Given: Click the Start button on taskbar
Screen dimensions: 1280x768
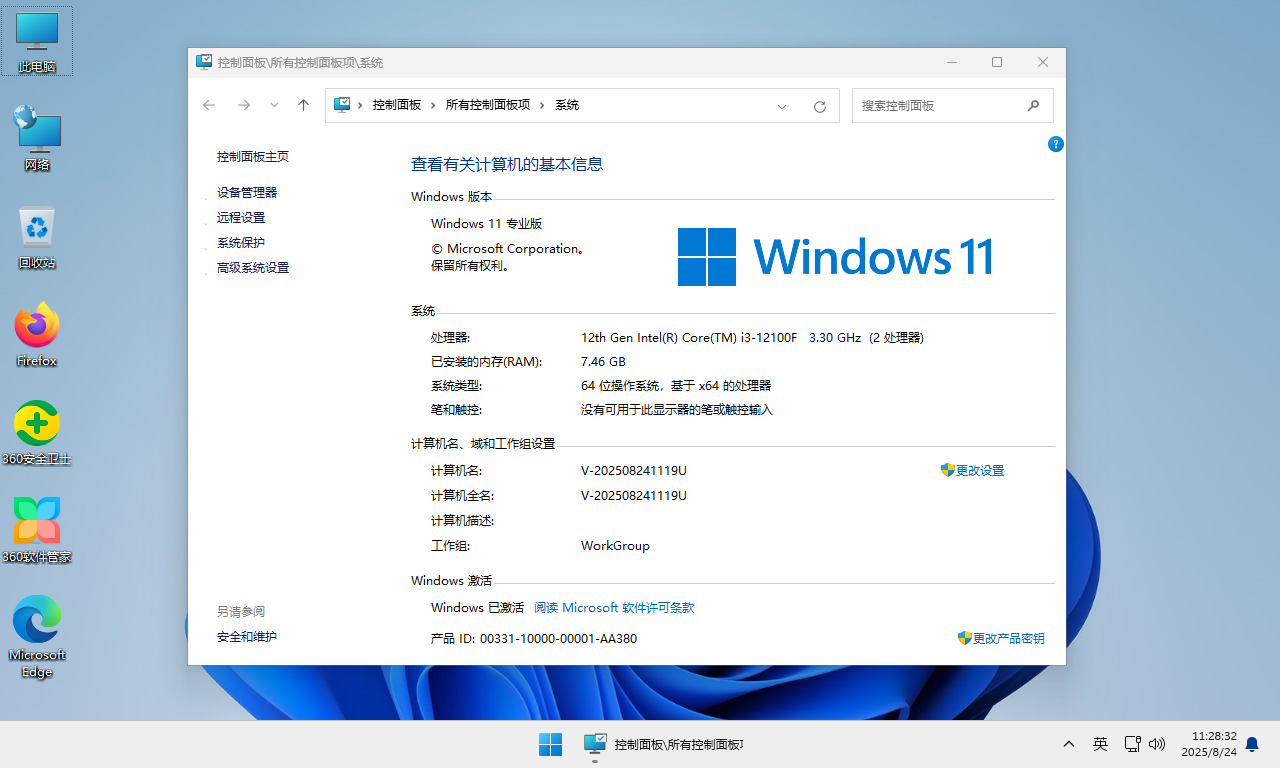Looking at the screenshot, I should [x=550, y=744].
